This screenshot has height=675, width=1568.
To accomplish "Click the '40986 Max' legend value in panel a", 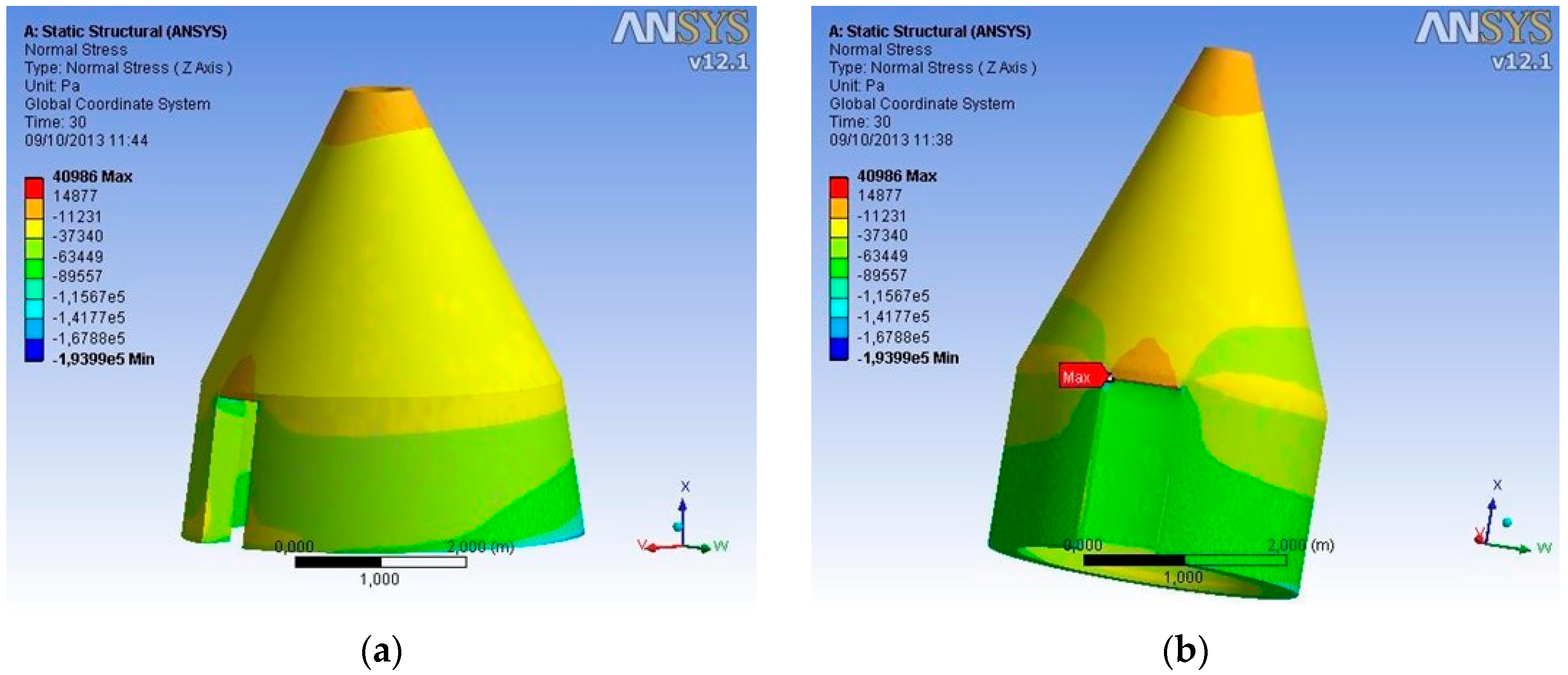I will (x=92, y=177).
